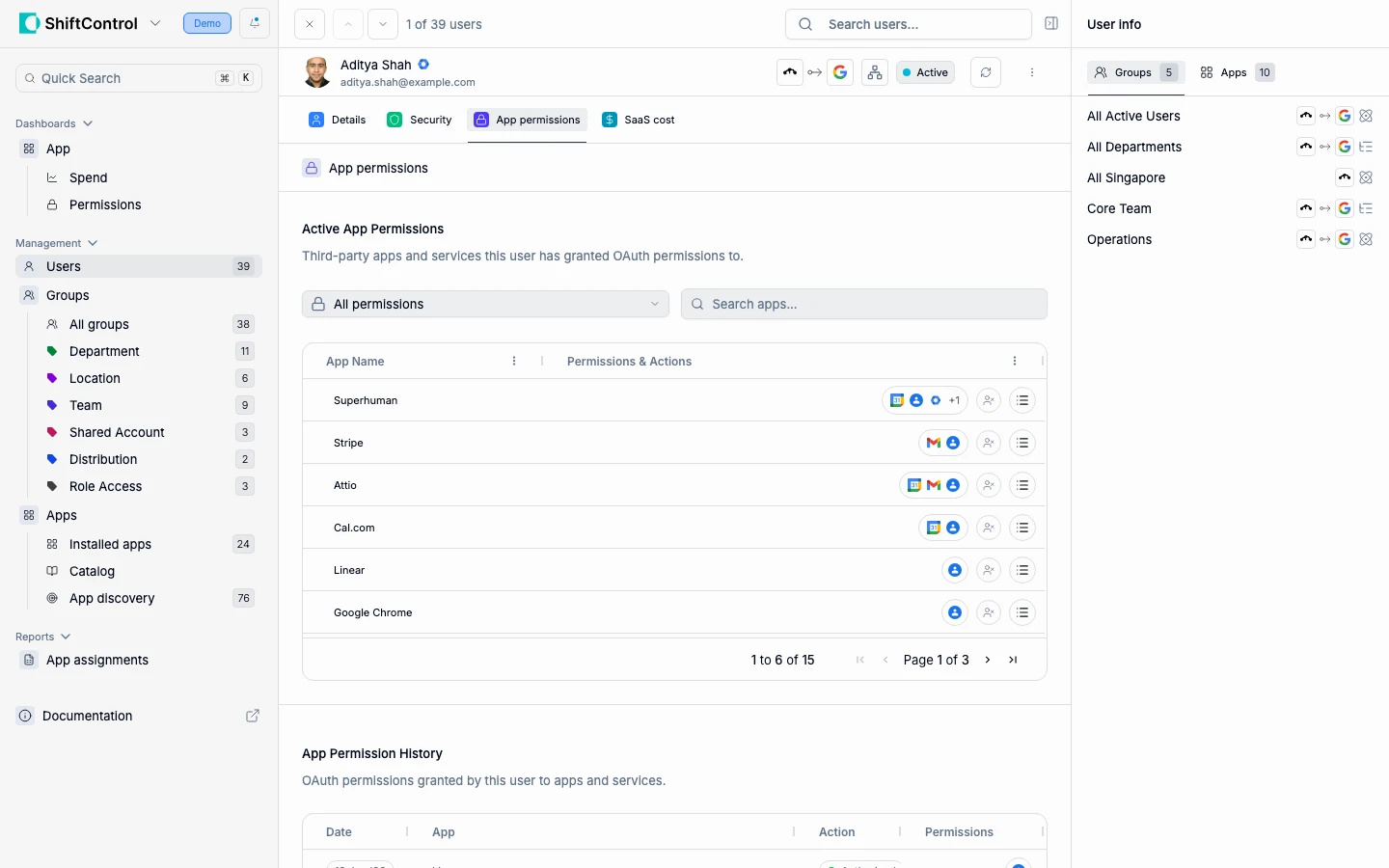
Task: Open the list details icon for Google Chrome
Action: [x=1022, y=612]
